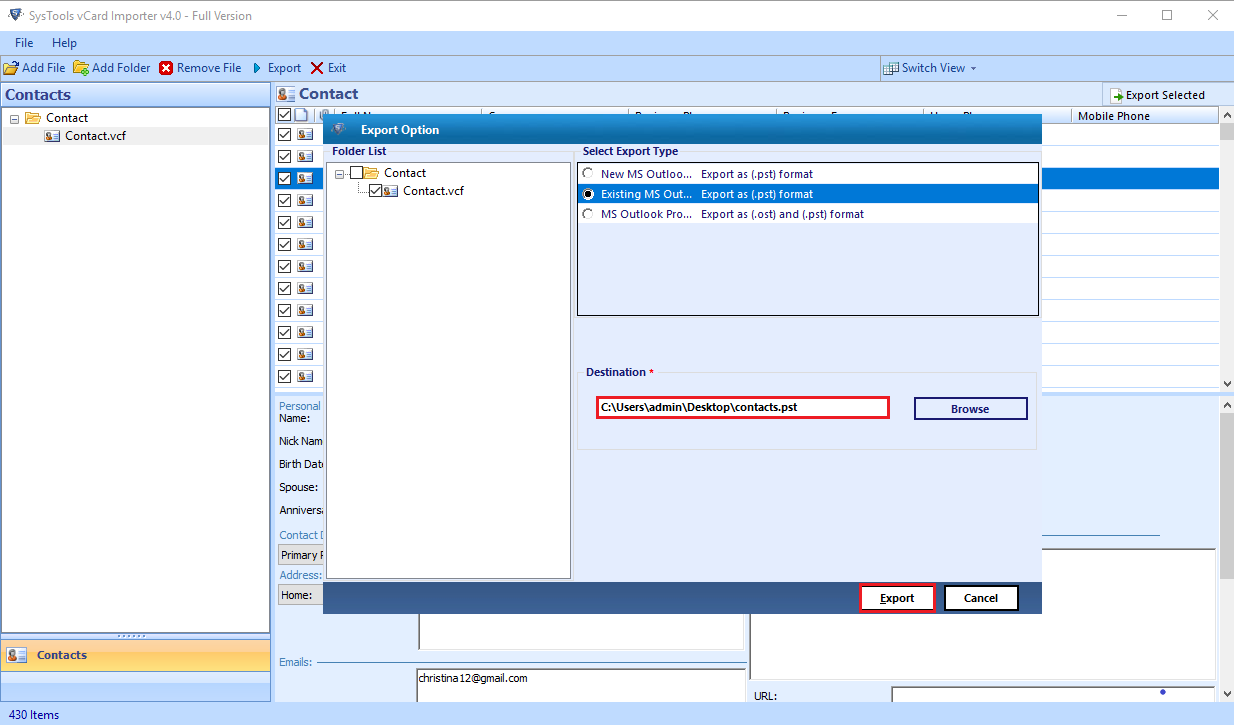The image size is (1234, 725).
Task: Select New MS Outlook radio button
Action: [x=588, y=174]
